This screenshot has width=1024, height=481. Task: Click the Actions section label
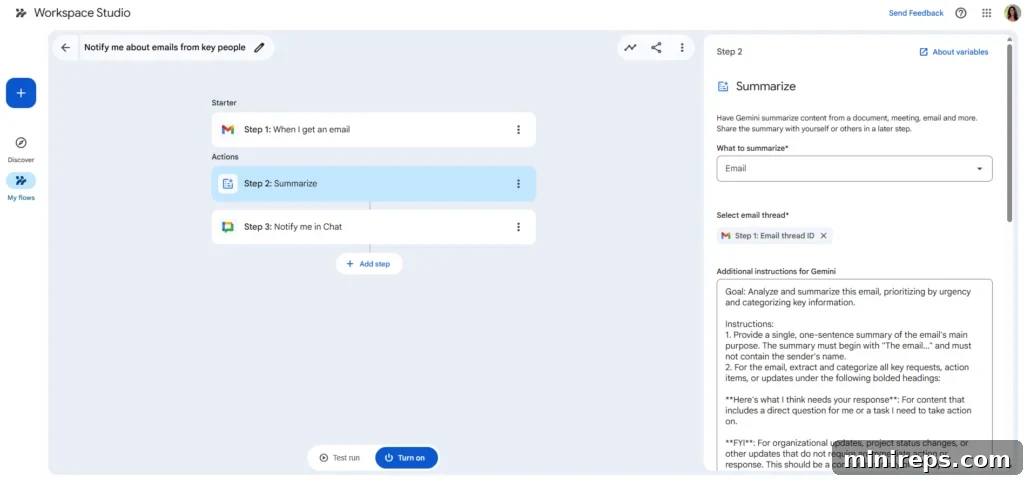(x=225, y=157)
